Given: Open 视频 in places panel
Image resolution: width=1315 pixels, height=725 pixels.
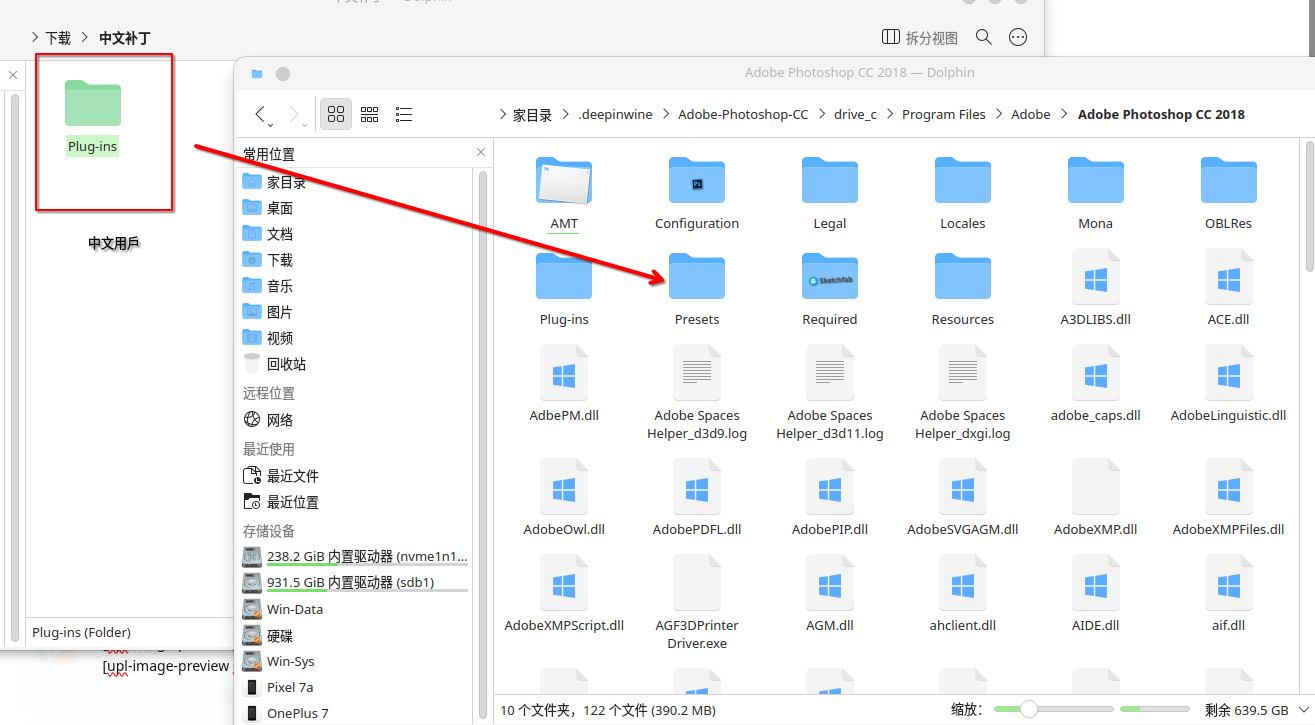Looking at the screenshot, I should pos(358,338).
